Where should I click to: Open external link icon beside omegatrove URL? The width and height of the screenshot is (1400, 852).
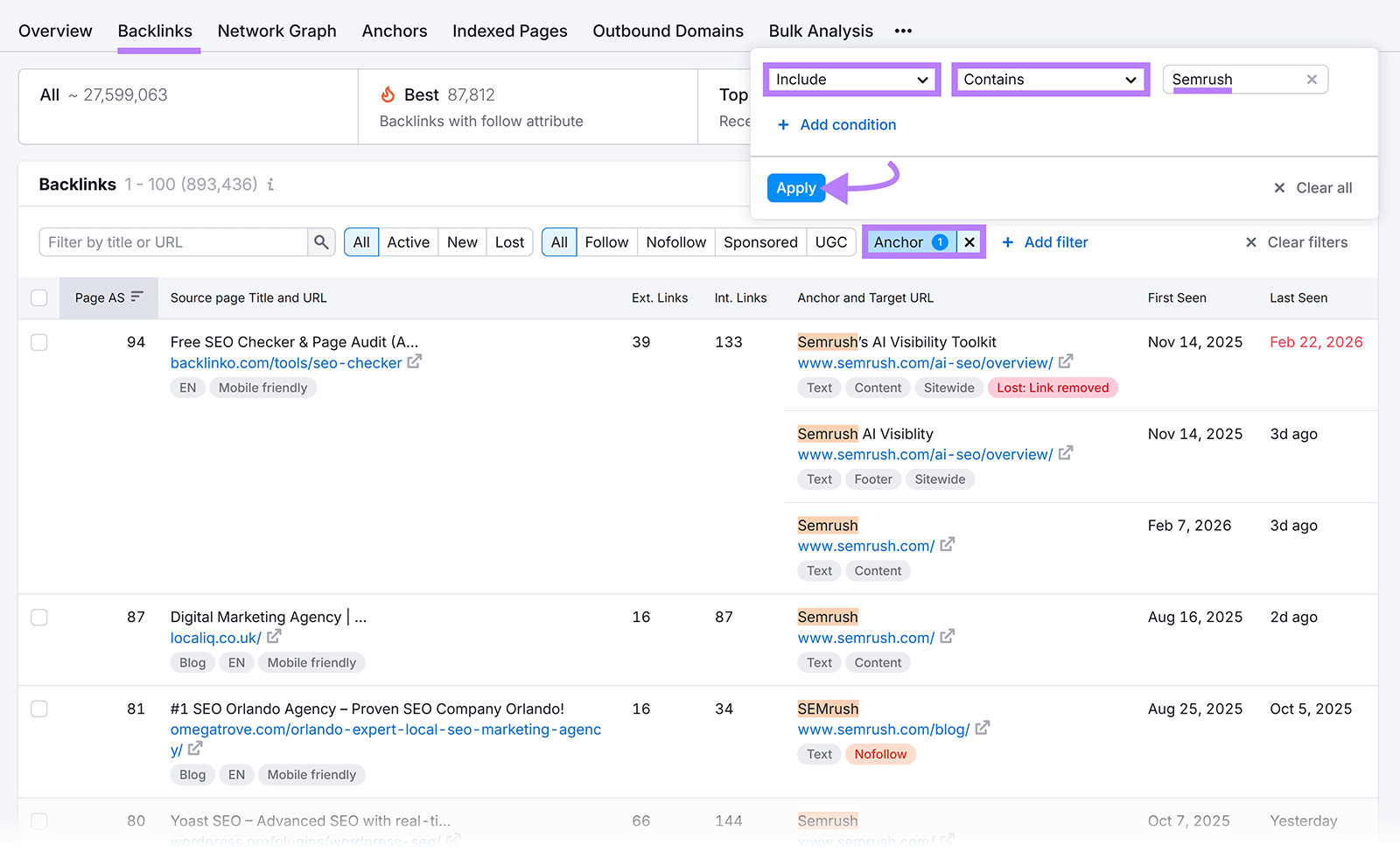coord(195,749)
